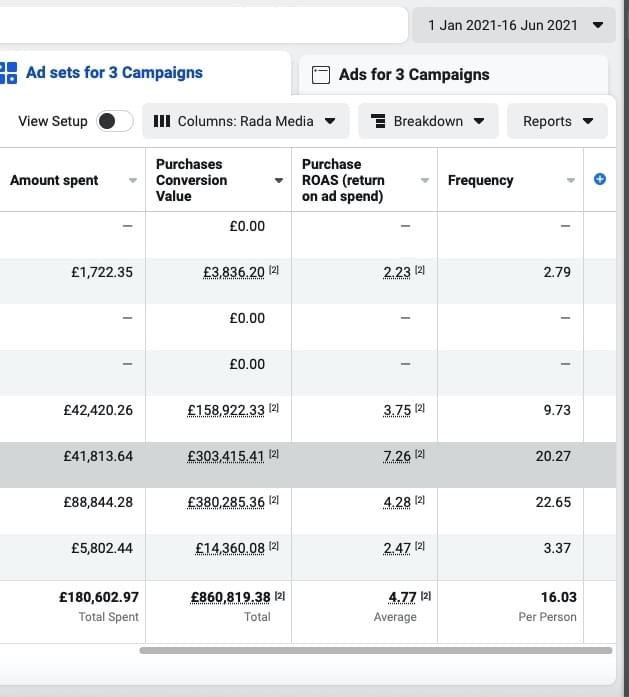629x697 pixels.
Task: Open the Reports dropdown menu
Action: pos(557,121)
